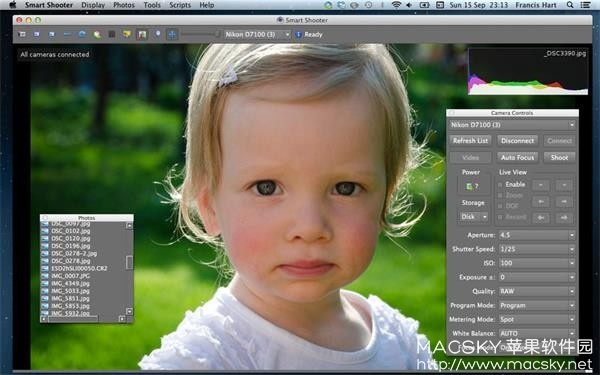Select IMG_5033.jpg in Photos list
Viewport: 600px width, 375px height.
(x=71, y=291)
